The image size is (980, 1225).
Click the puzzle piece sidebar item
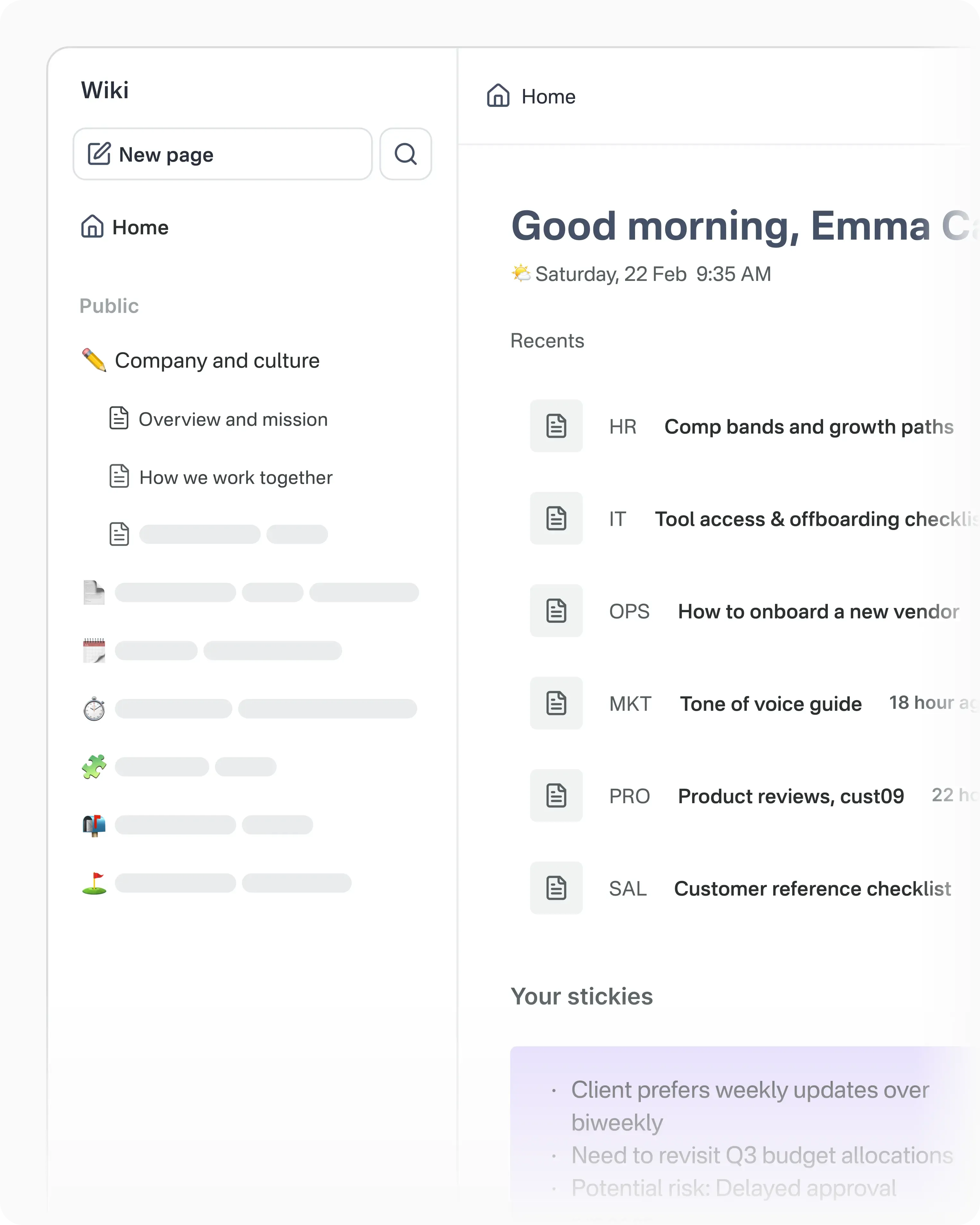click(x=94, y=767)
